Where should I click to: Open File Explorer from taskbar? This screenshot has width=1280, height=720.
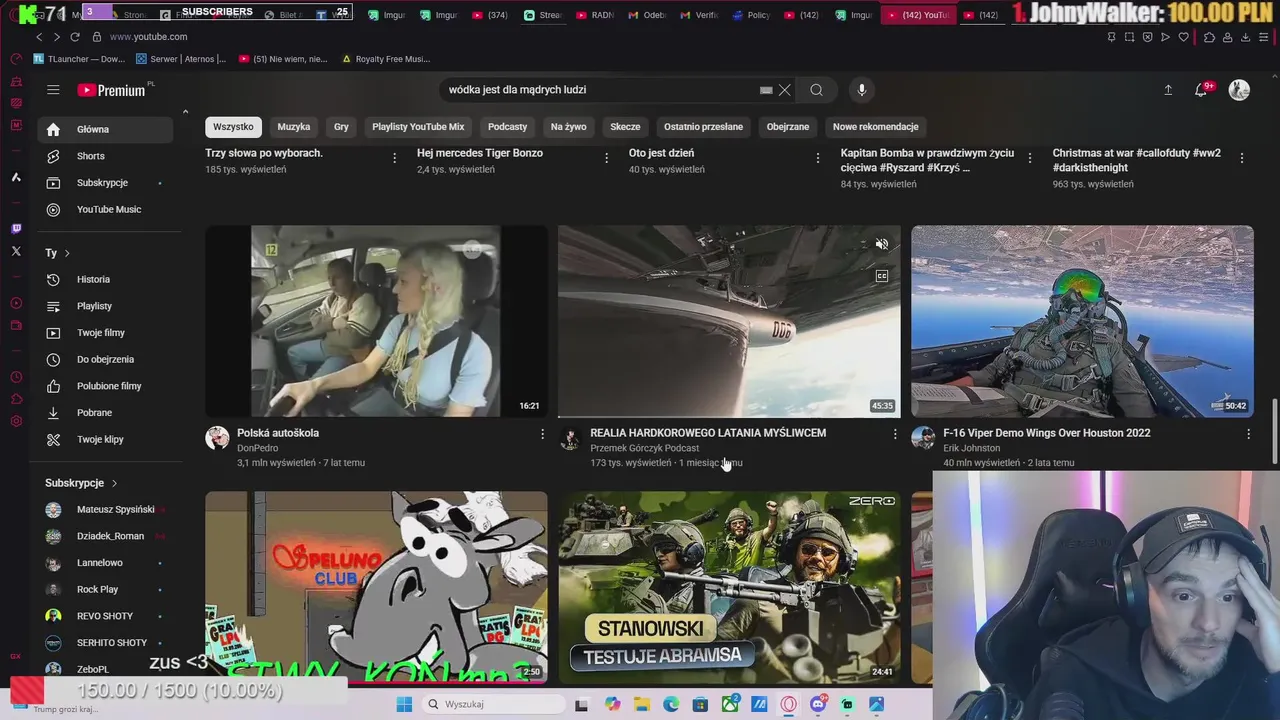click(641, 704)
